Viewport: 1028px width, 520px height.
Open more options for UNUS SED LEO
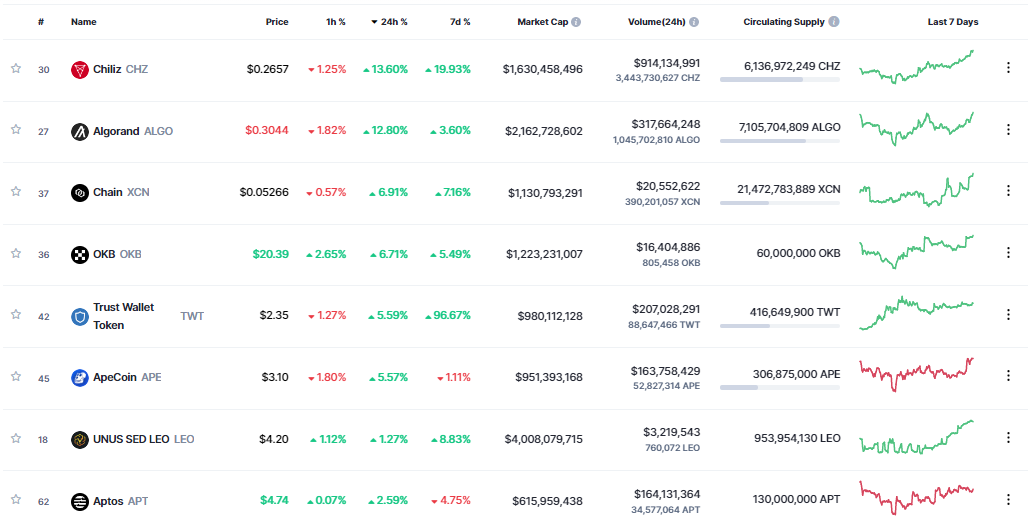pyautogui.click(x=1008, y=437)
